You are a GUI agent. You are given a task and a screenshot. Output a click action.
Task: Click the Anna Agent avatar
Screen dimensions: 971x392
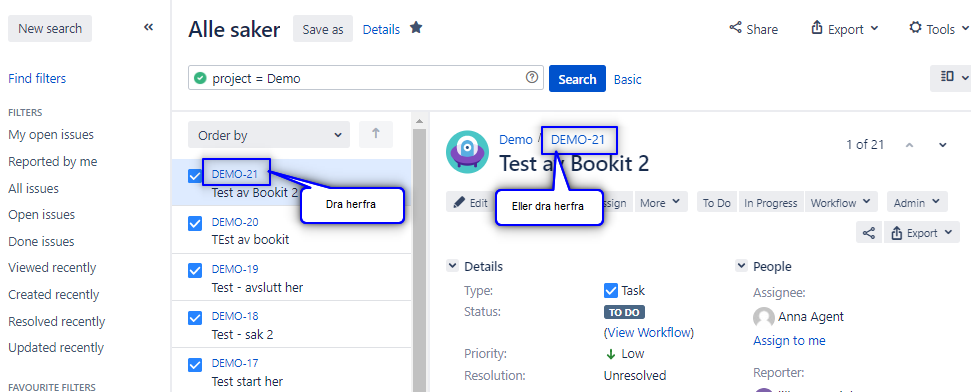coord(764,317)
